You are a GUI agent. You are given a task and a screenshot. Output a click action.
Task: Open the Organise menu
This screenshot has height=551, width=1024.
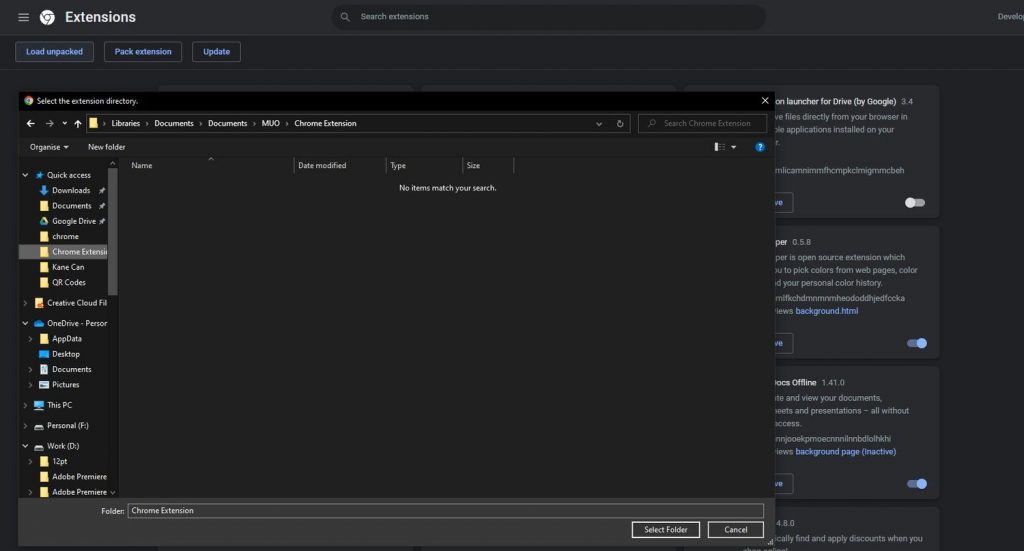[49, 147]
